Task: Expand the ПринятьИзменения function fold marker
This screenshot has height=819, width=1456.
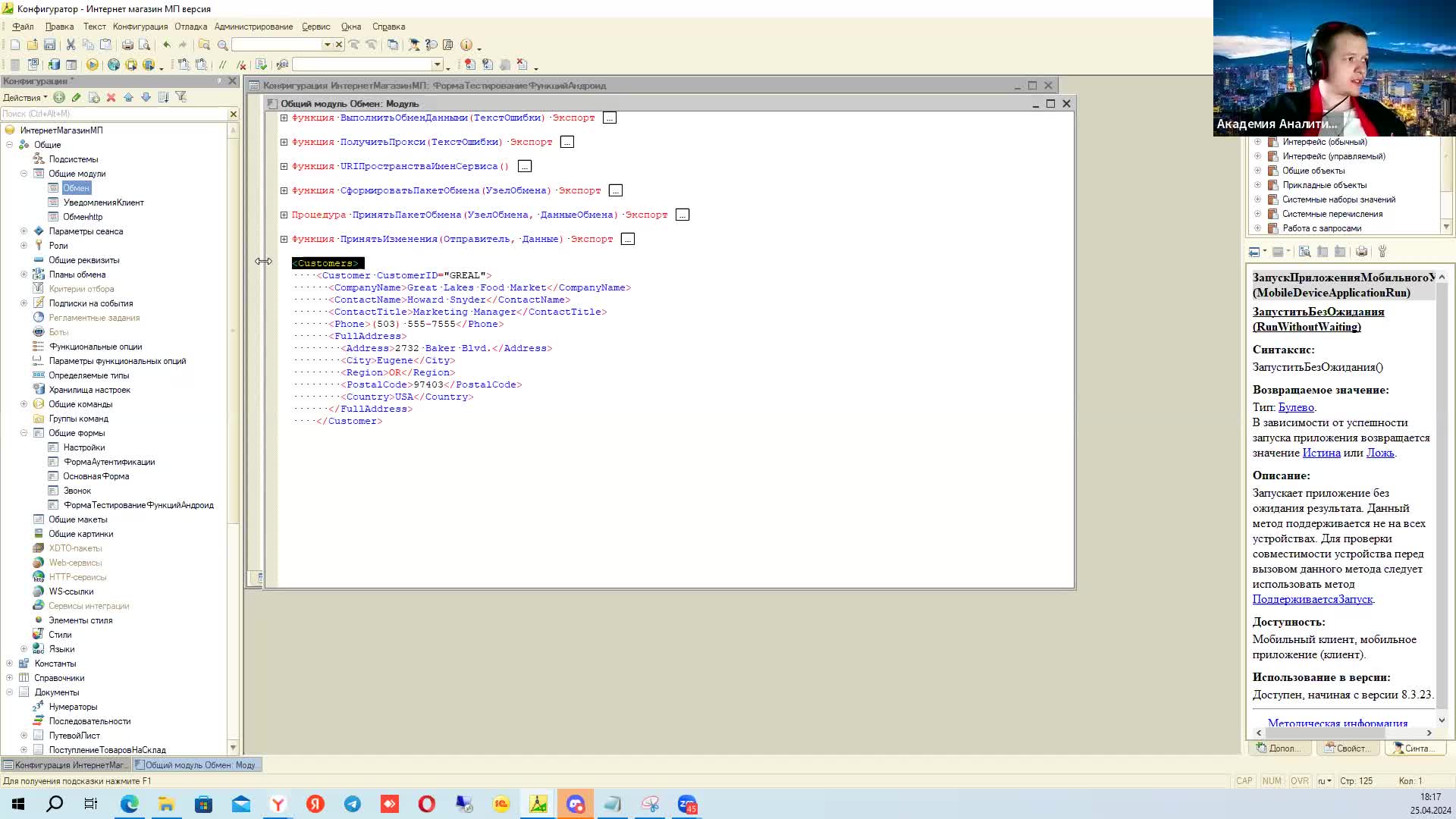Action: click(284, 239)
